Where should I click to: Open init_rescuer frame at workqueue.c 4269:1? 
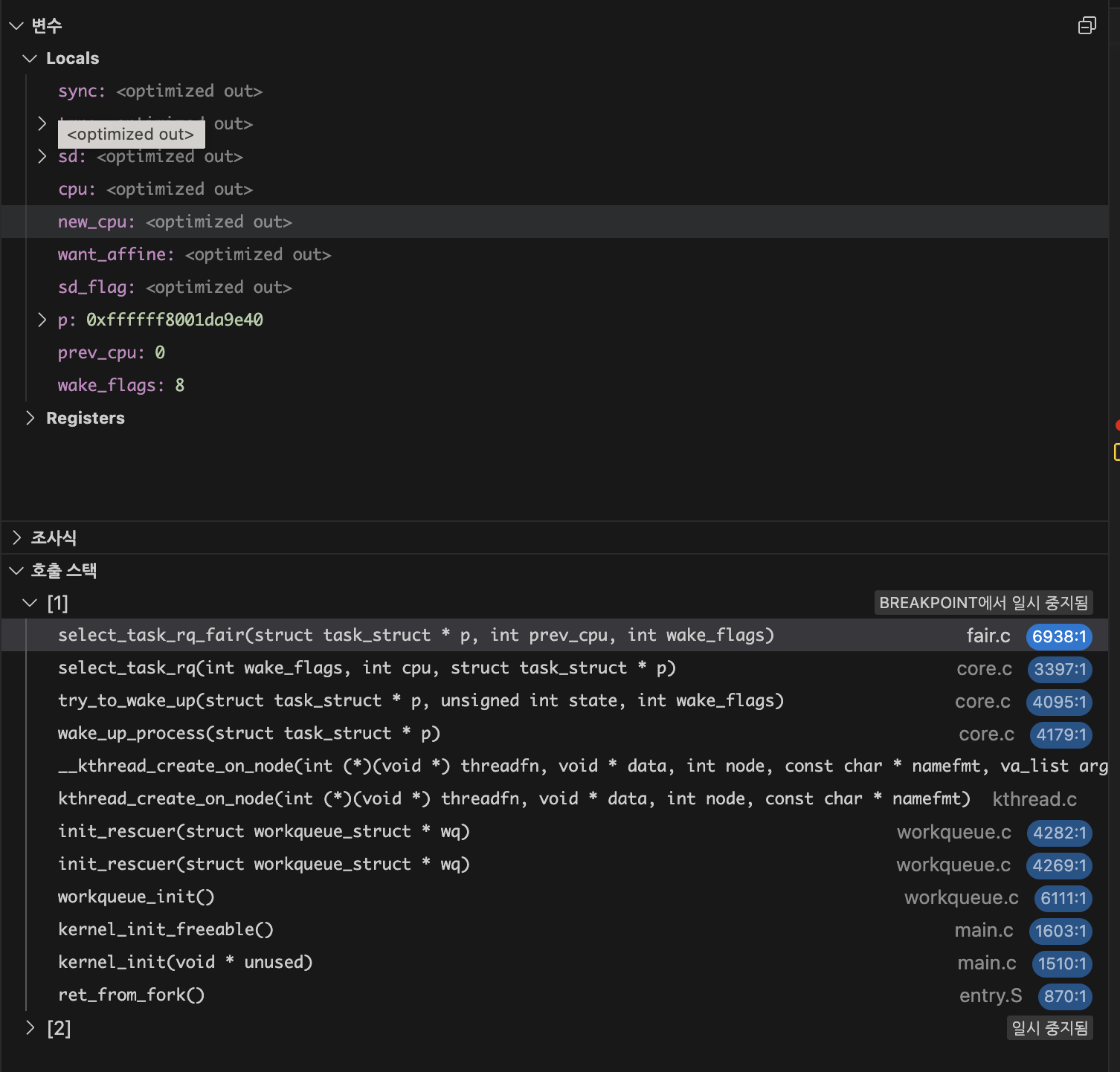click(x=555, y=864)
